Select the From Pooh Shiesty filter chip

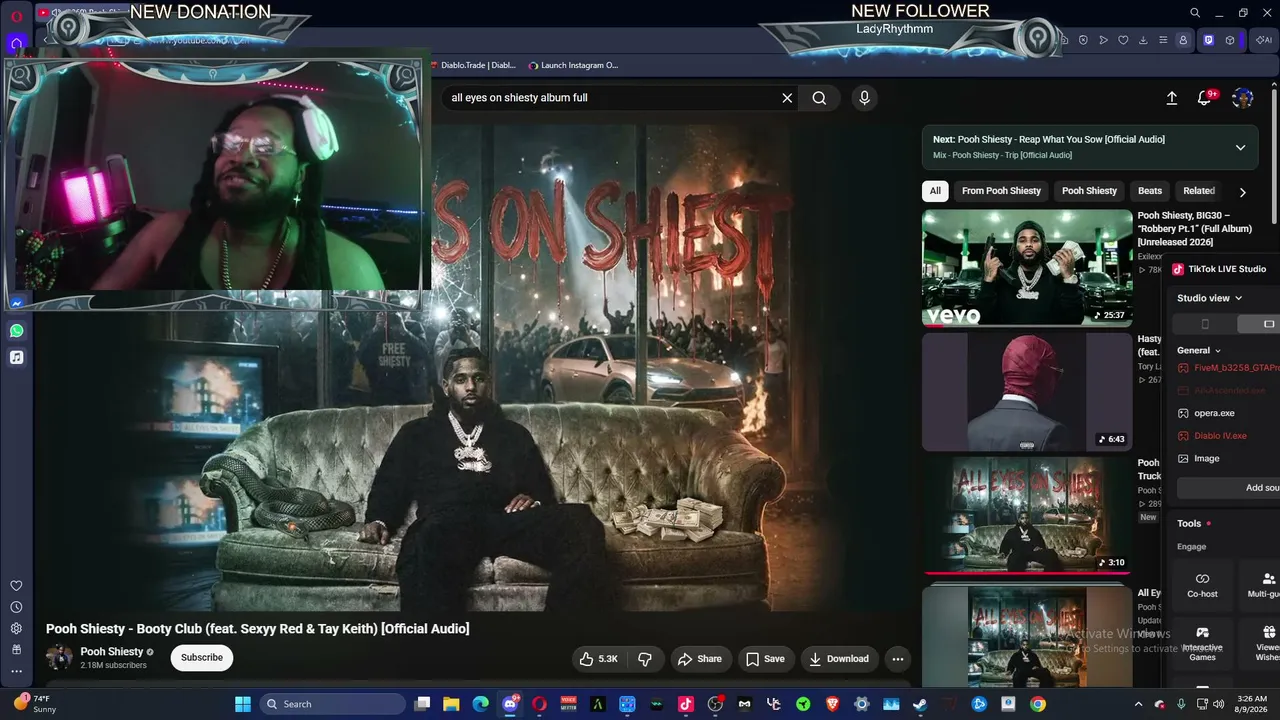(x=1001, y=191)
